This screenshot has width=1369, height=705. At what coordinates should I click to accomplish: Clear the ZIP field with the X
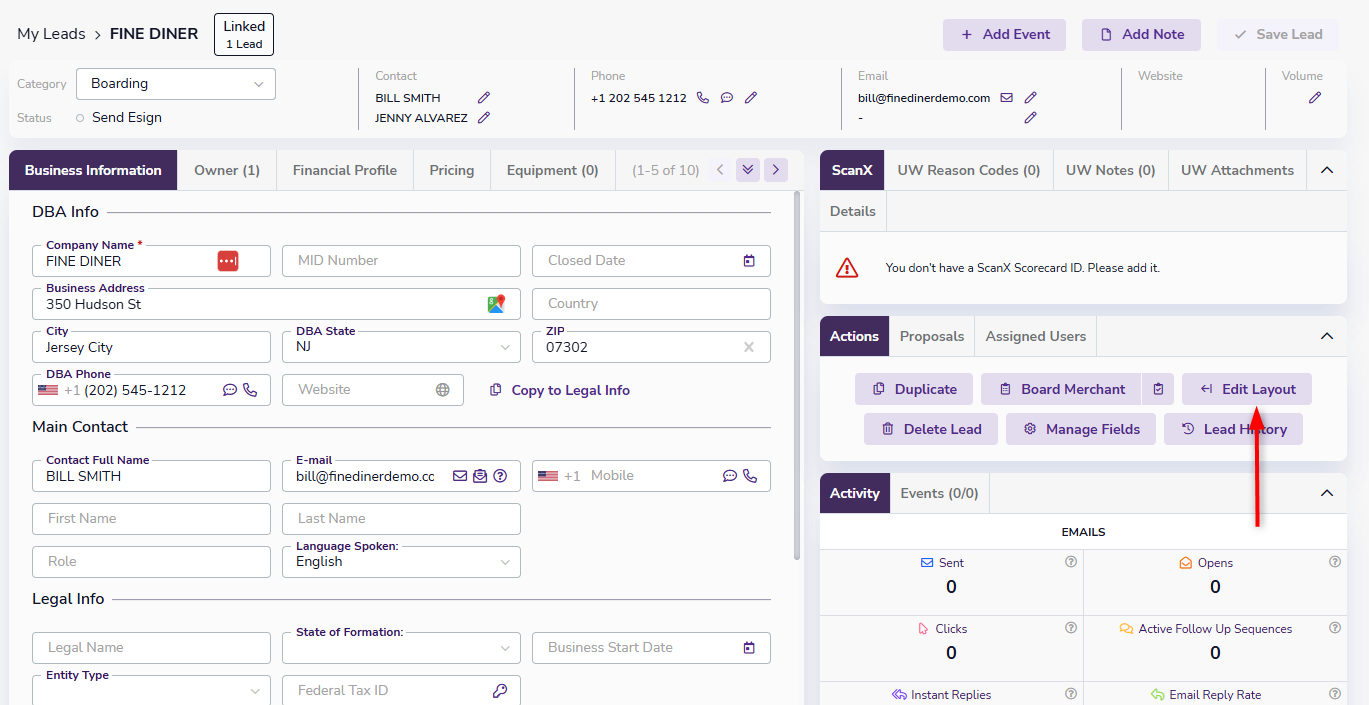[x=749, y=347]
